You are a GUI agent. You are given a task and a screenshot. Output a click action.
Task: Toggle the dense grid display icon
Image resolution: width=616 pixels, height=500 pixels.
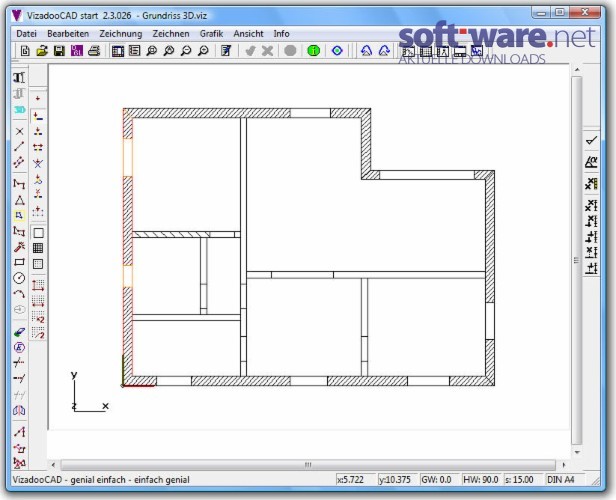coord(38,248)
